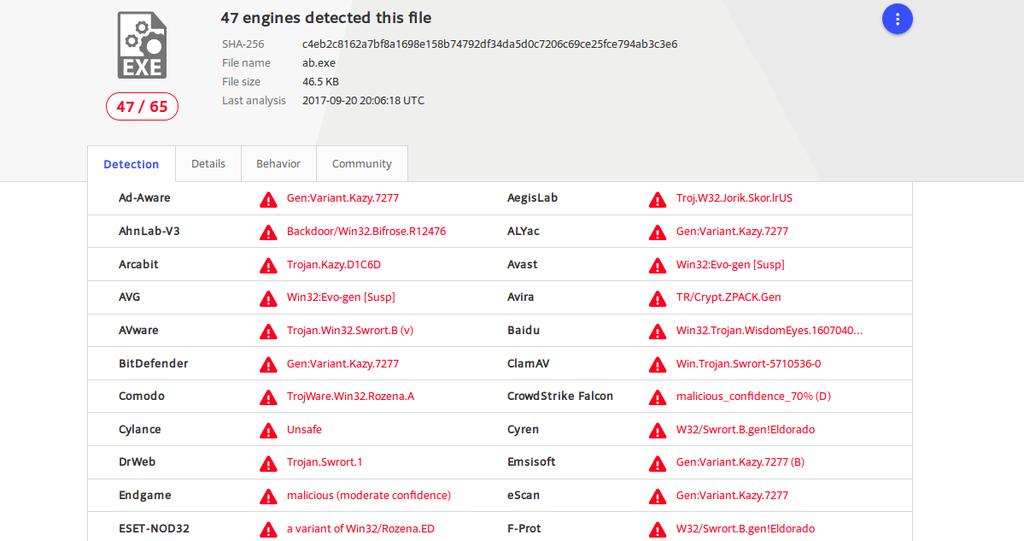Viewport: 1024px width, 541px height.
Task: Click W32/Swrort.B.gen!Eldorado result for Cyren
Action: (745, 430)
